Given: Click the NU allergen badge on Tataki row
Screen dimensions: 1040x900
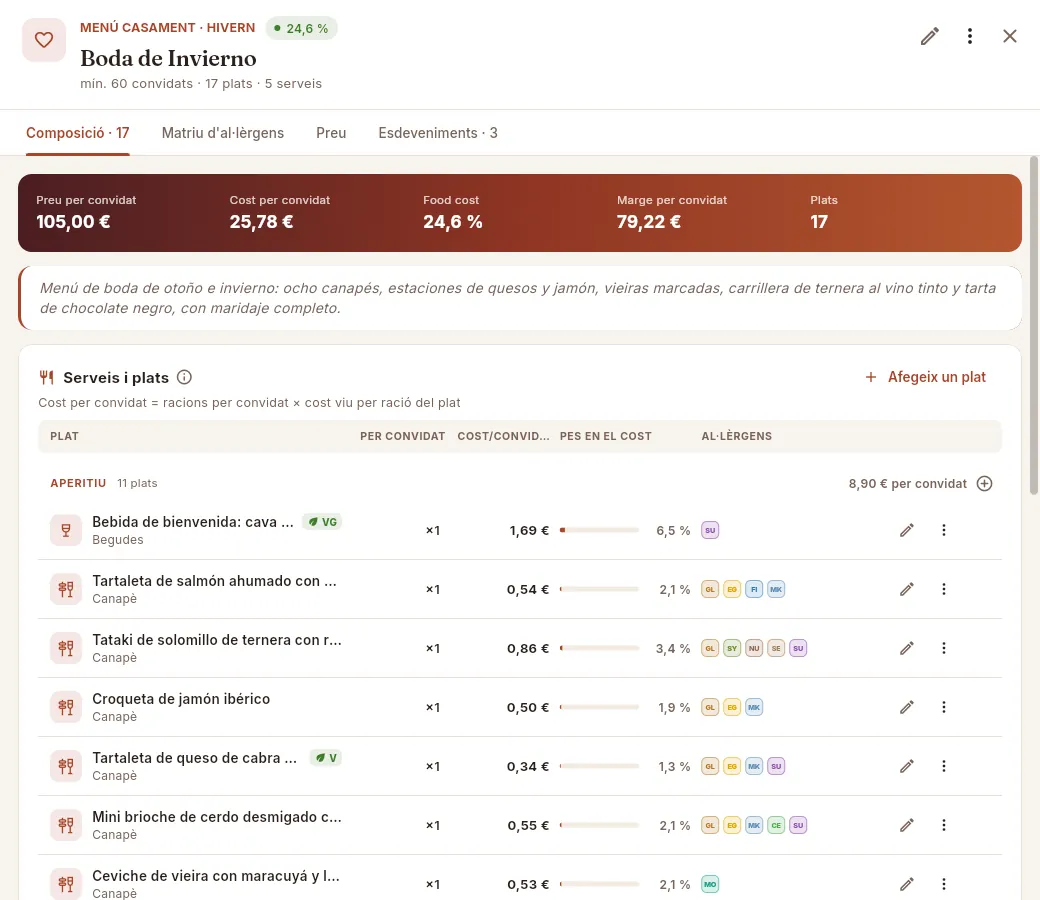Looking at the screenshot, I should [754, 648].
